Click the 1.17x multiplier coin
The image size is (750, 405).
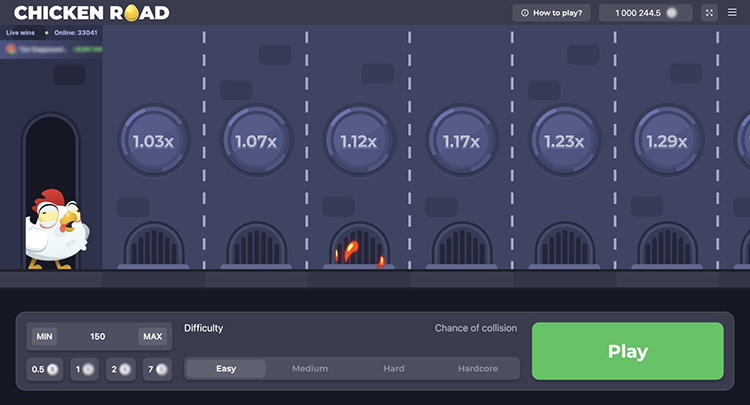point(461,142)
